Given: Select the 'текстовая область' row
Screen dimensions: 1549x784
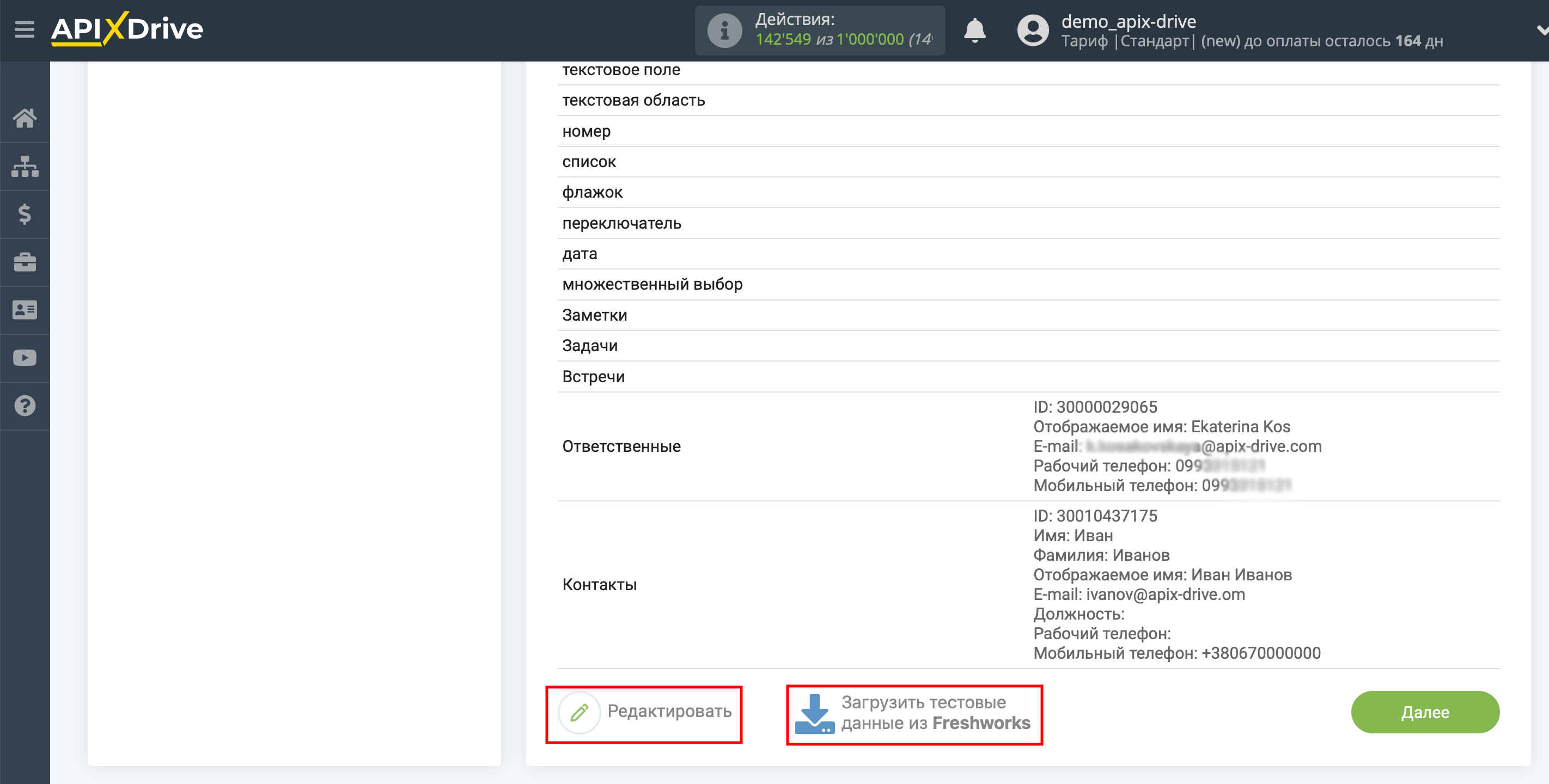Looking at the screenshot, I should pos(1028,100).
